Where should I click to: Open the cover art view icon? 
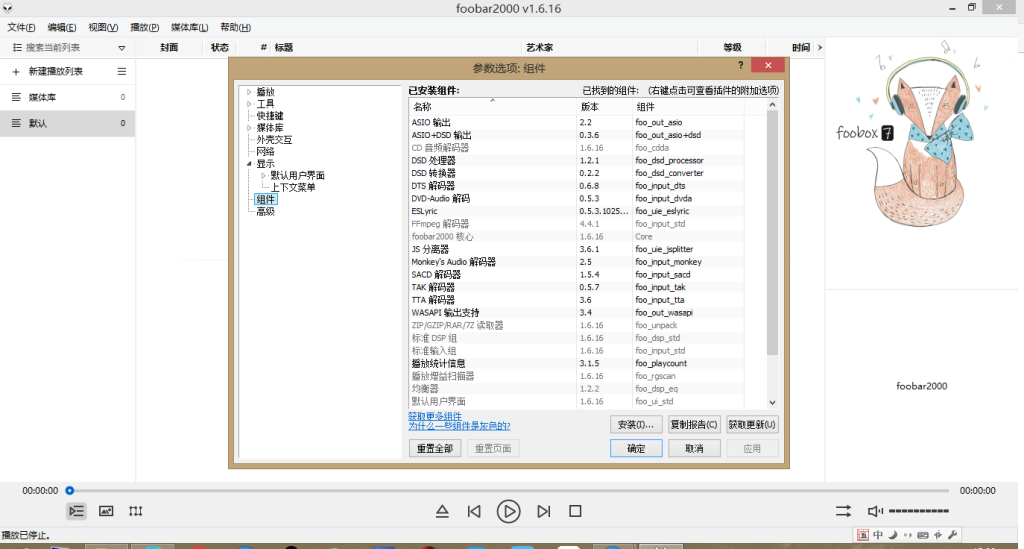coord(106,511)
